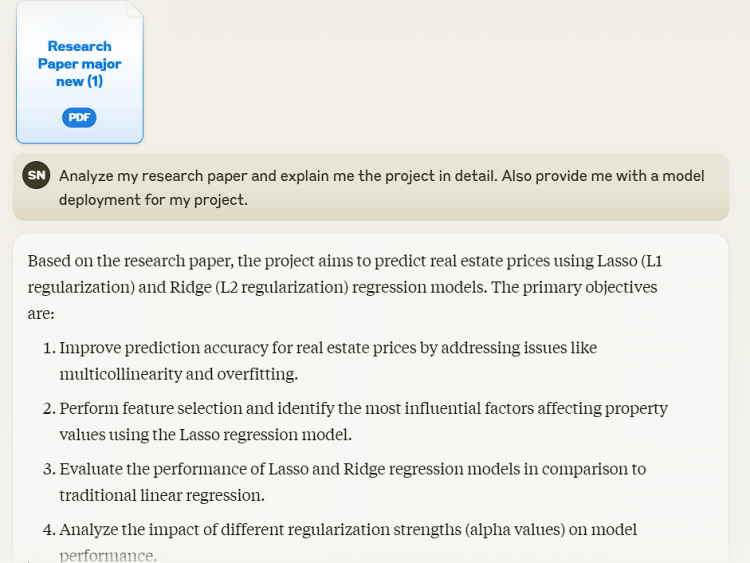Click "values using the Lasso regression model" line
Screen dimensions: 750x563
[x=205, y=434]
